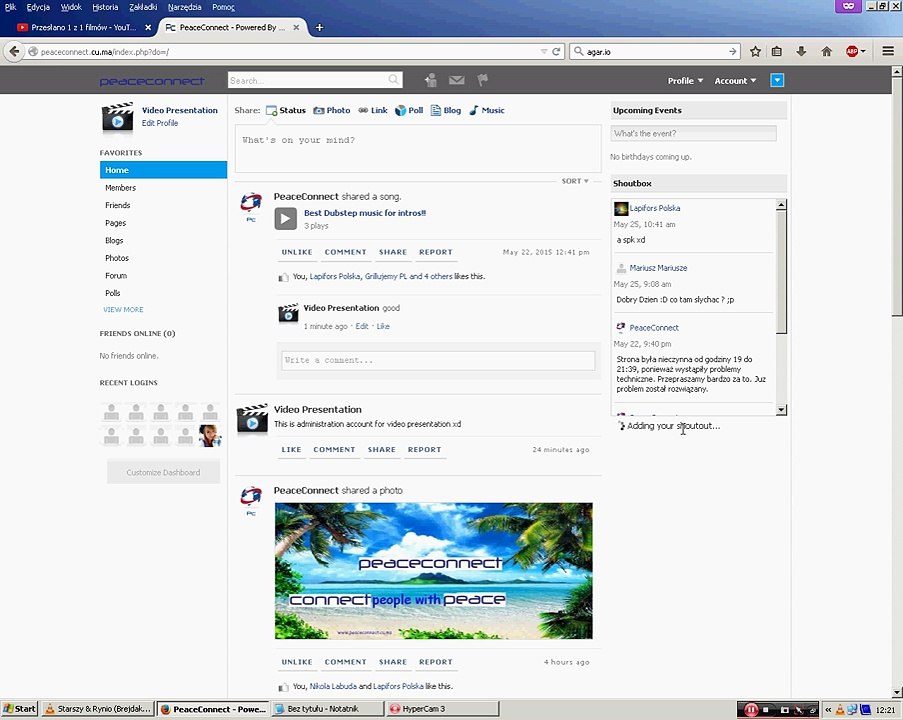Open the Best Dubstep music for intros link
Image resolution: width=903 pixels, height=720 pixels.
pos(365,213)
